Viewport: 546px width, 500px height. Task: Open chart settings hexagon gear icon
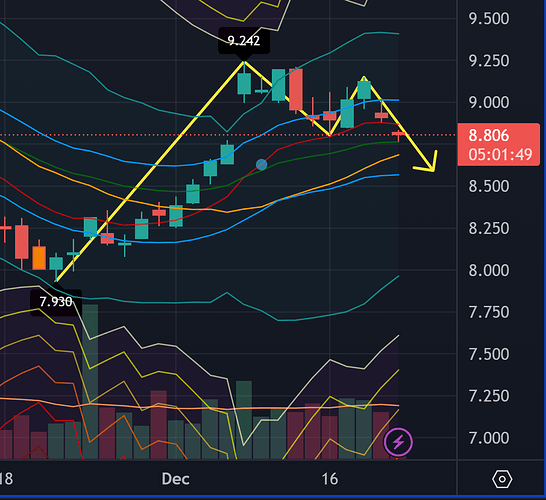502,479
